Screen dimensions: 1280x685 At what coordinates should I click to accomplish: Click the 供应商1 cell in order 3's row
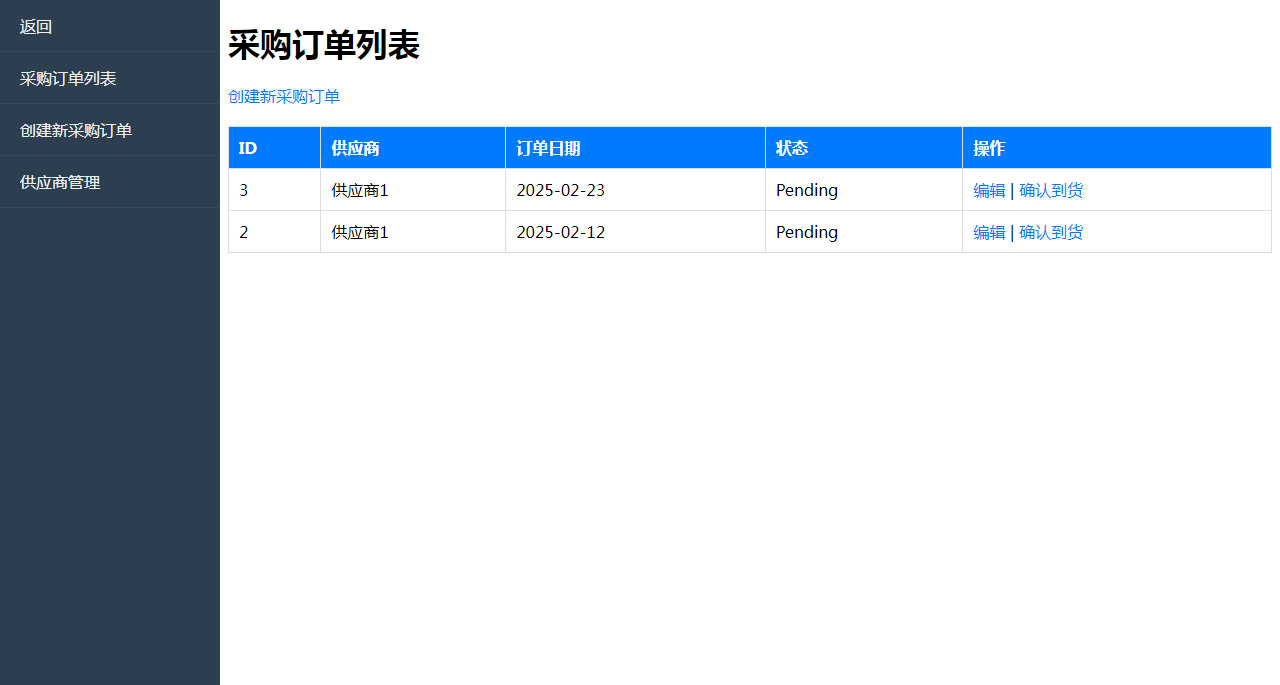(359, 190)
